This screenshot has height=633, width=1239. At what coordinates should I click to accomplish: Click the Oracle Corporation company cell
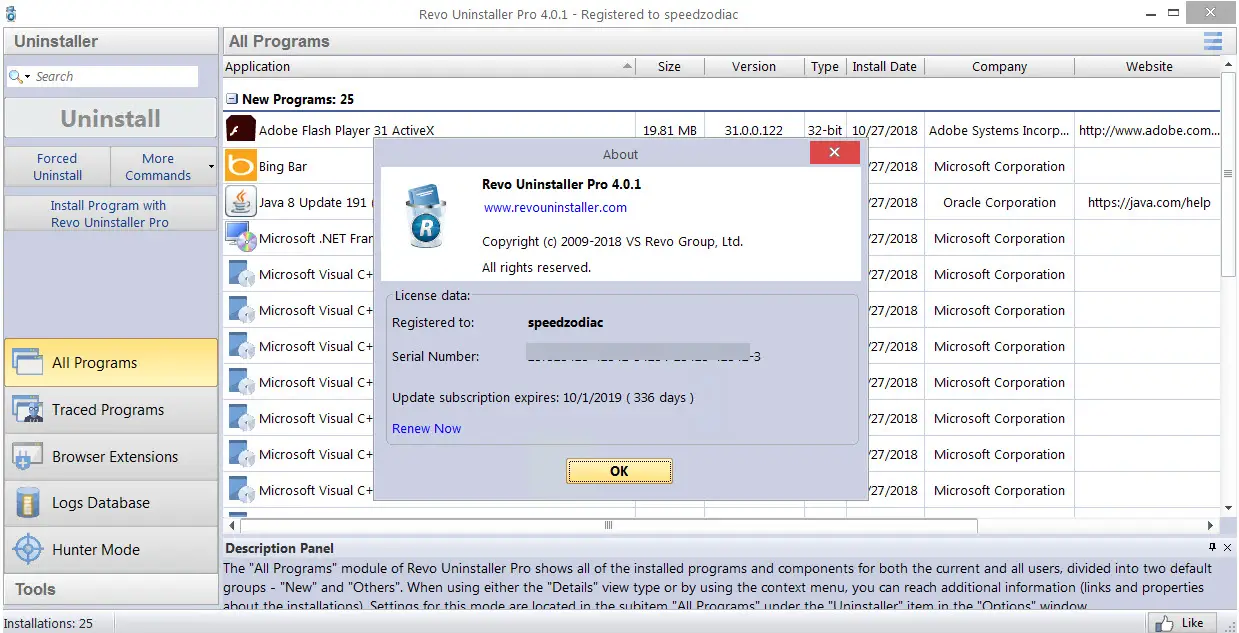click(999, 202)
